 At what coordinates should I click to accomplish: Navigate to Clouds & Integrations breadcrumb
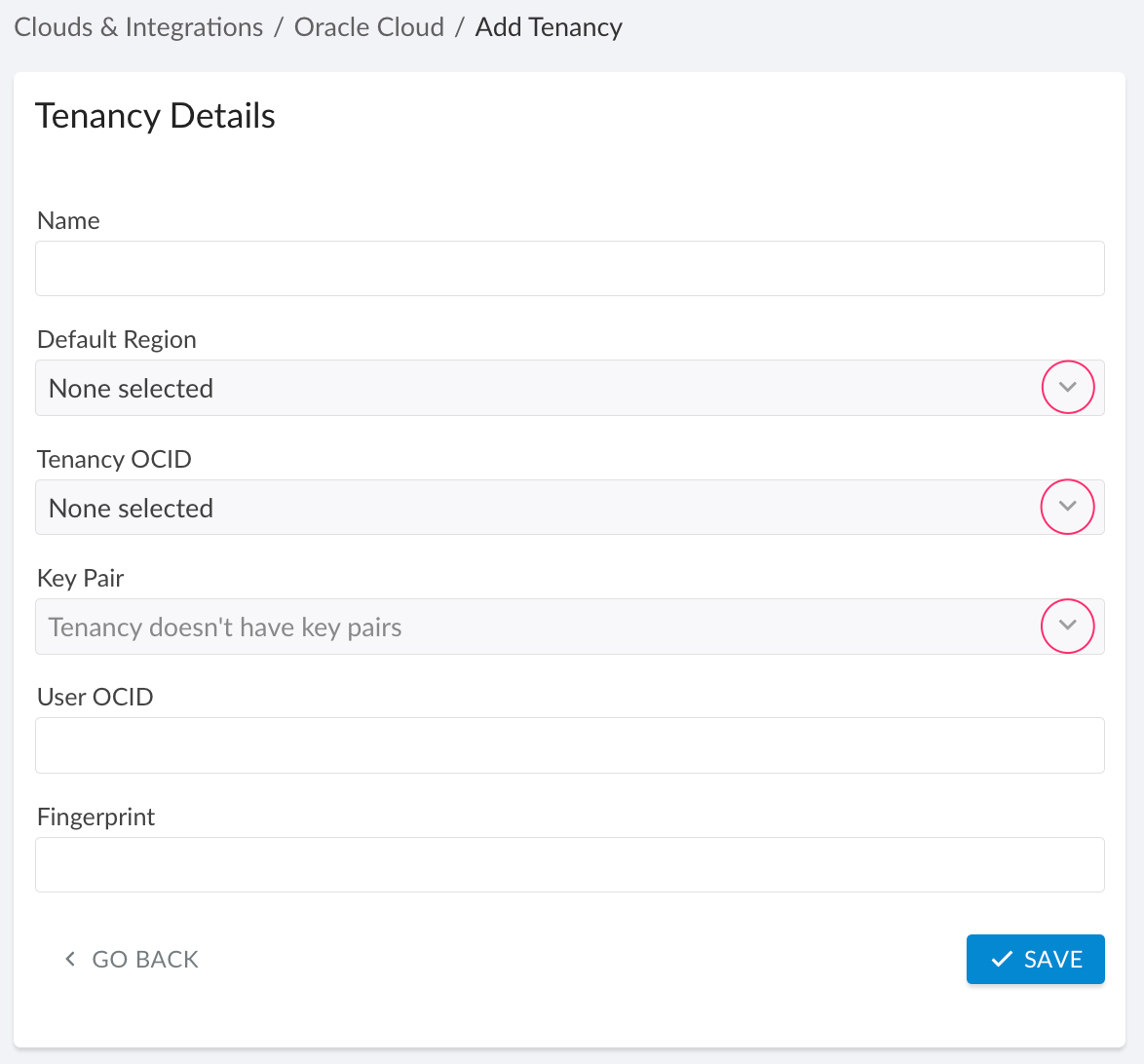click(x=137, y=27)
